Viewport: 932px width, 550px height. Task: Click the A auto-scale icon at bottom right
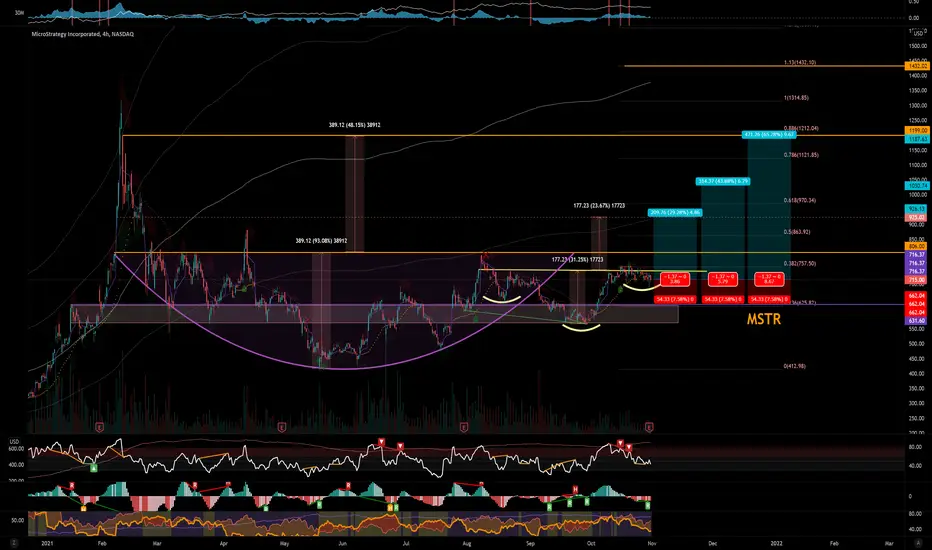(916, 543)
